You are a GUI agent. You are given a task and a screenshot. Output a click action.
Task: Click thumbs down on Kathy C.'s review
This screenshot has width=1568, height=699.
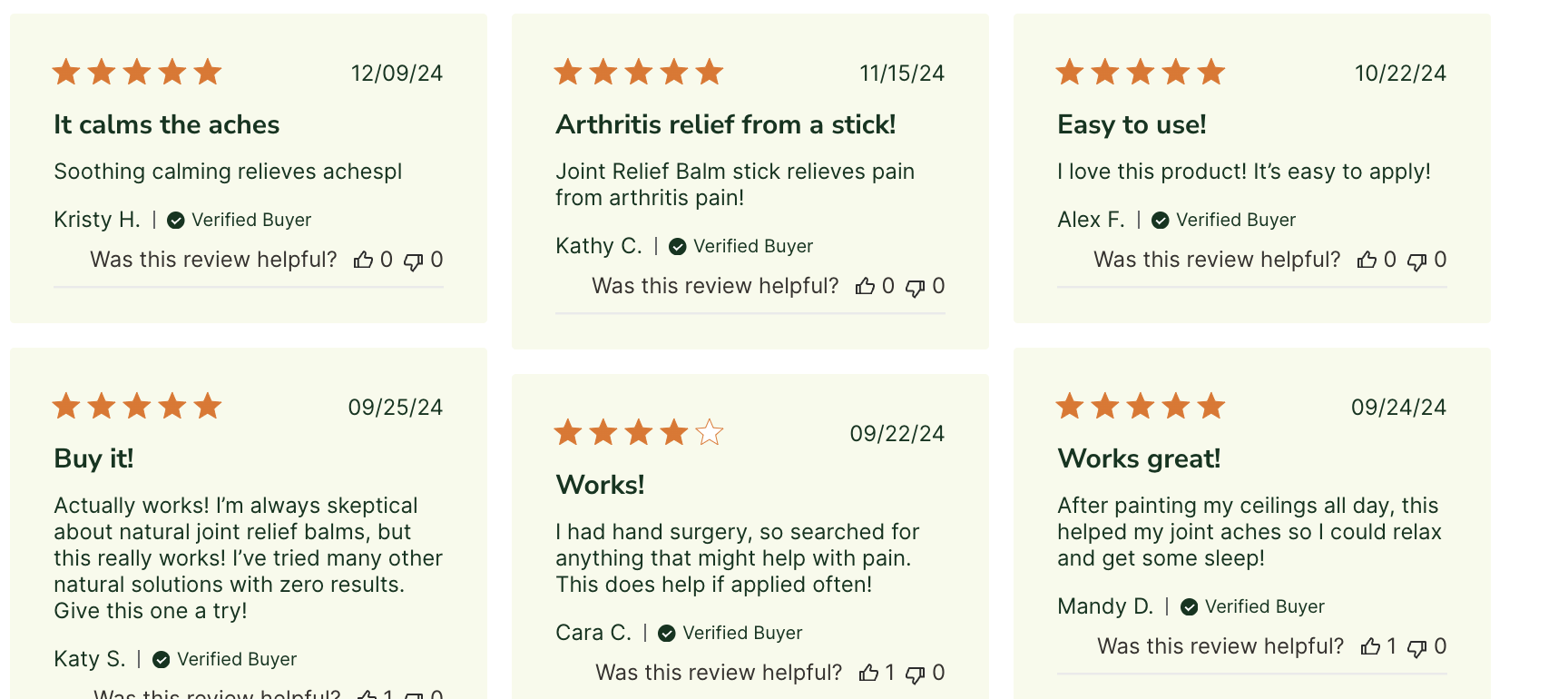[915, 288]
